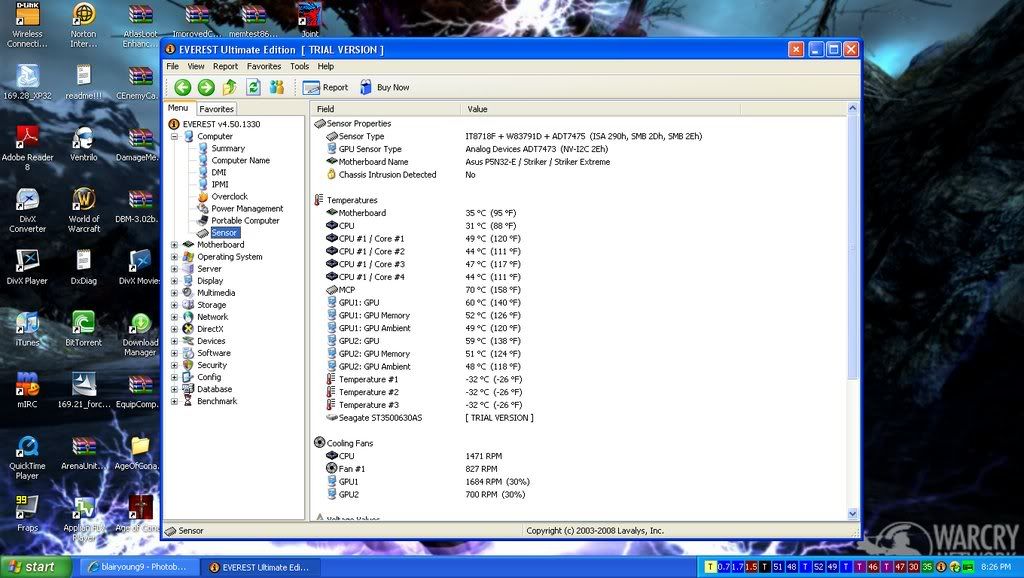
Task: Expand the Operating System tree node
Action: click(174, 257)
